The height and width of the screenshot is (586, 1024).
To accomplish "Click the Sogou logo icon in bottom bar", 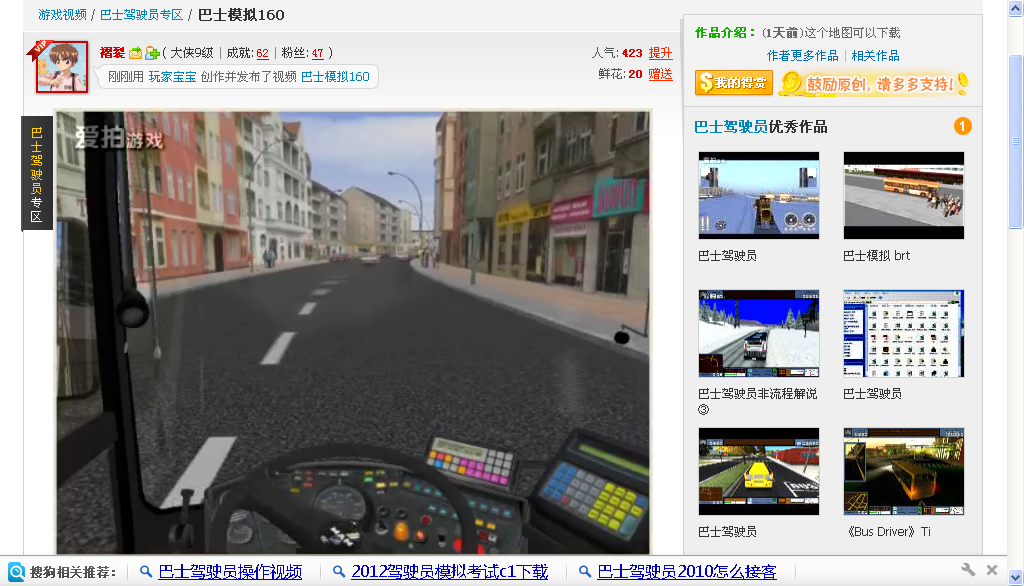I will pyautogui.click(x=16, y=572).
